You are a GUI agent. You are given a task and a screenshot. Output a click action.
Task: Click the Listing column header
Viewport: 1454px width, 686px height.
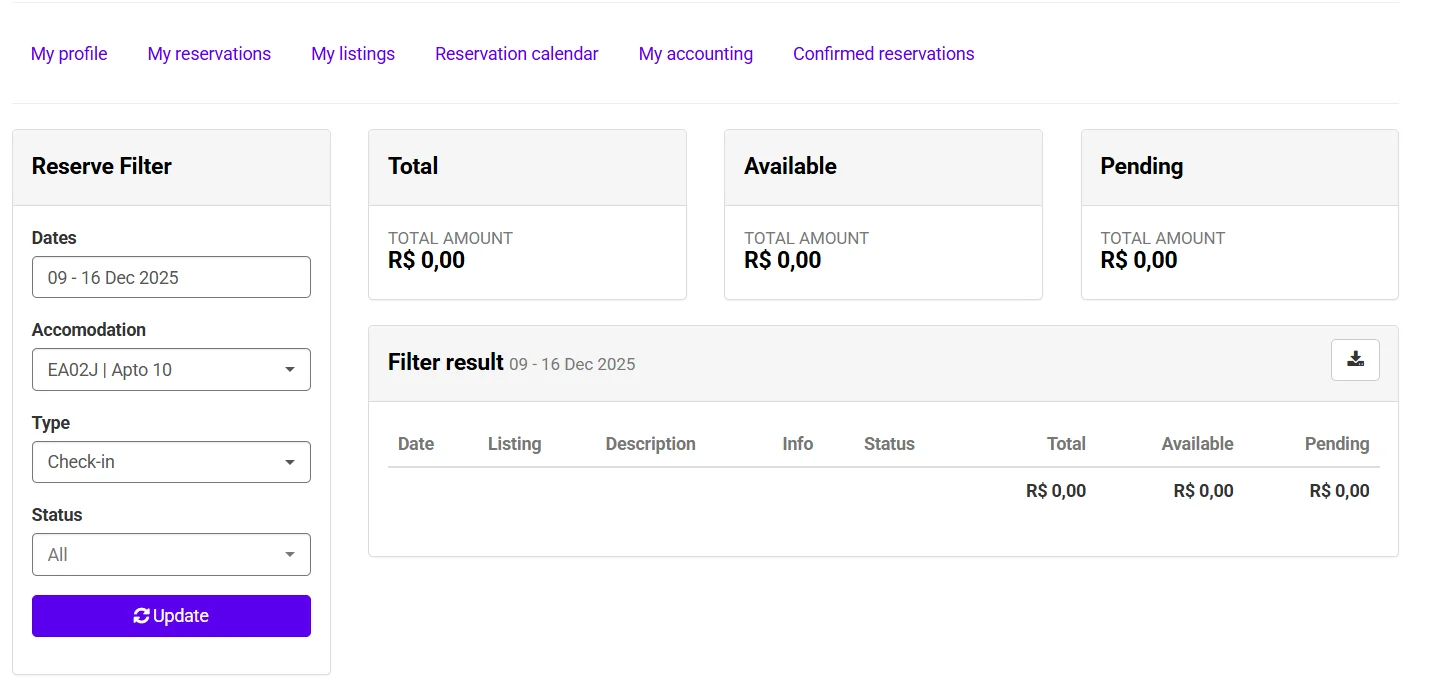coord(515,444)
